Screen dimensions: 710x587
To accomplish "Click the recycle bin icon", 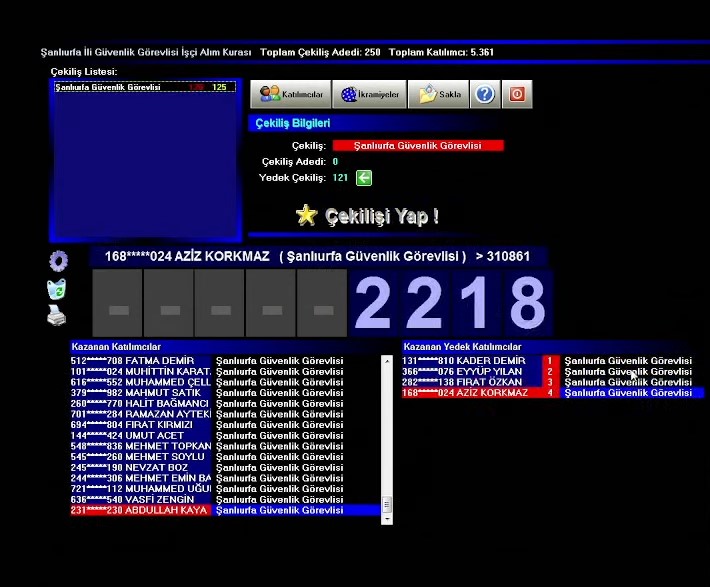I will click(x=57, y=290).
